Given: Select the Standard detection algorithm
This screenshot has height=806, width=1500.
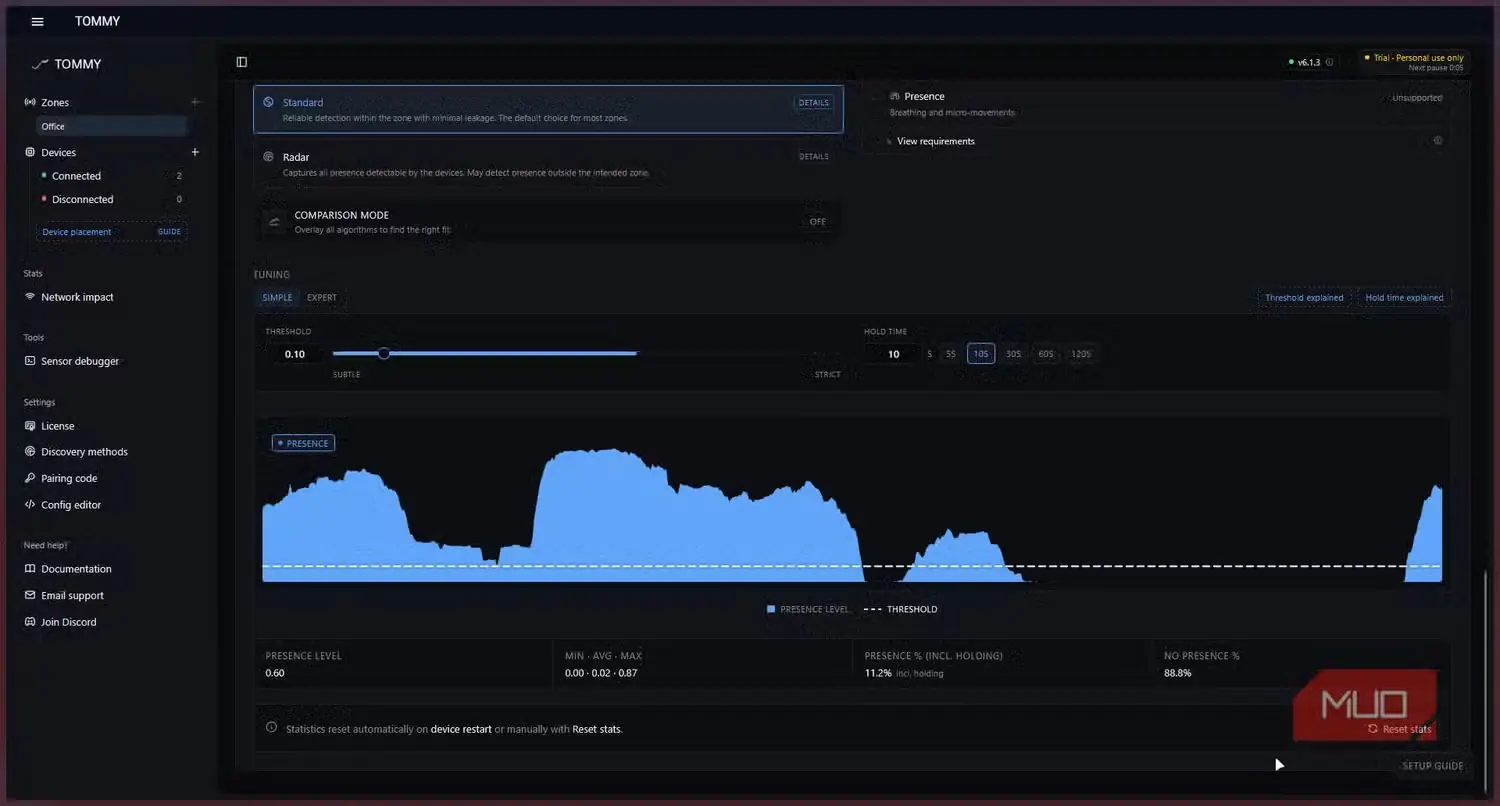Looking at the screenshot, I should (x=548, y=109).
